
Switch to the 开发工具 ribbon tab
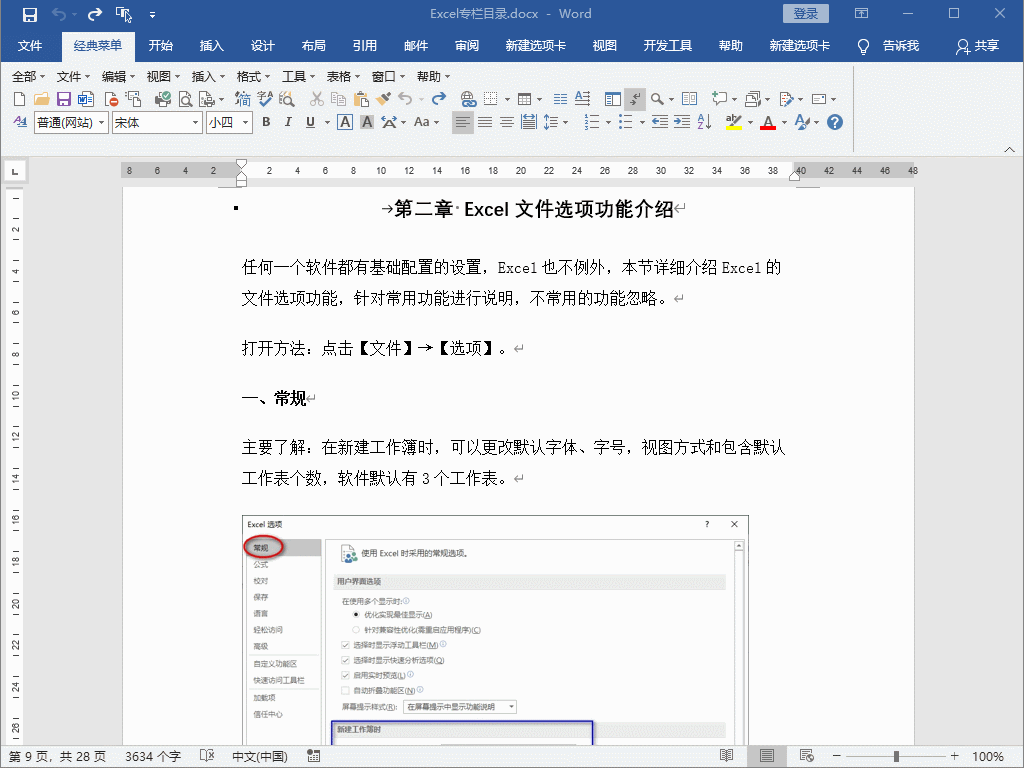click(667, 46)
